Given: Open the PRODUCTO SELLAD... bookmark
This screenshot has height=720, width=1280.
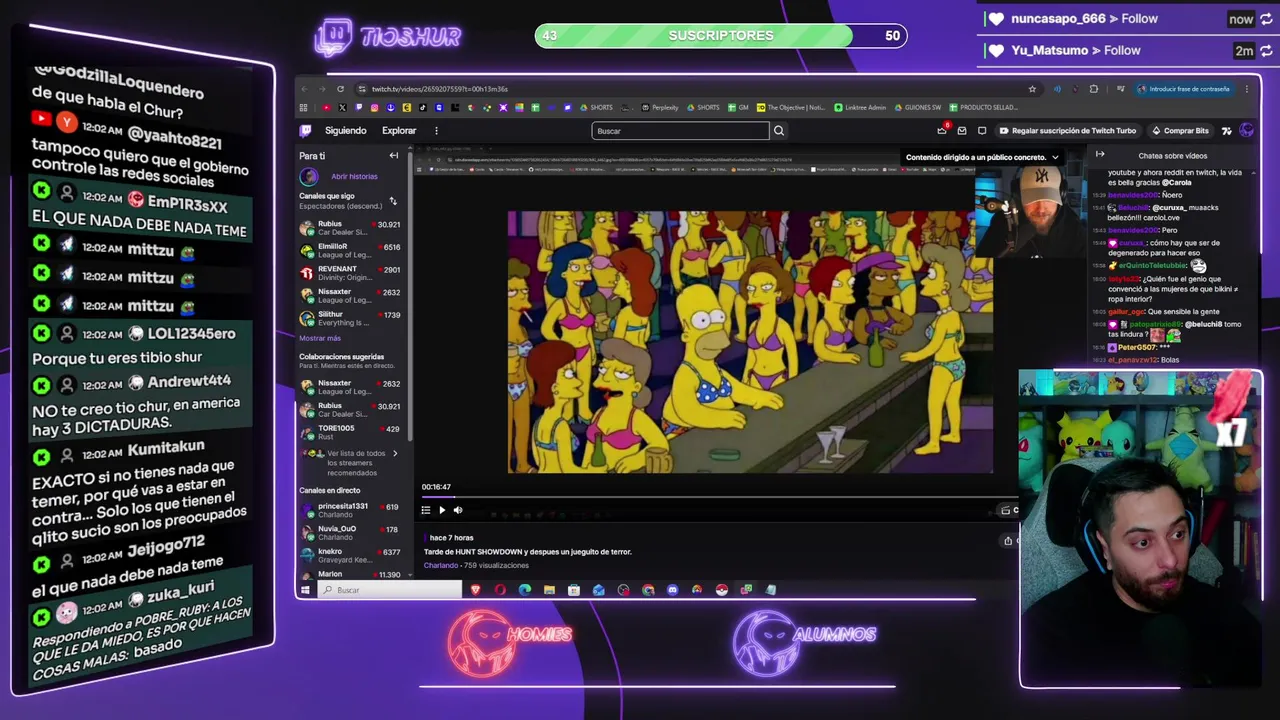Looking at the screenshot, I should click(x=984, y=107).
